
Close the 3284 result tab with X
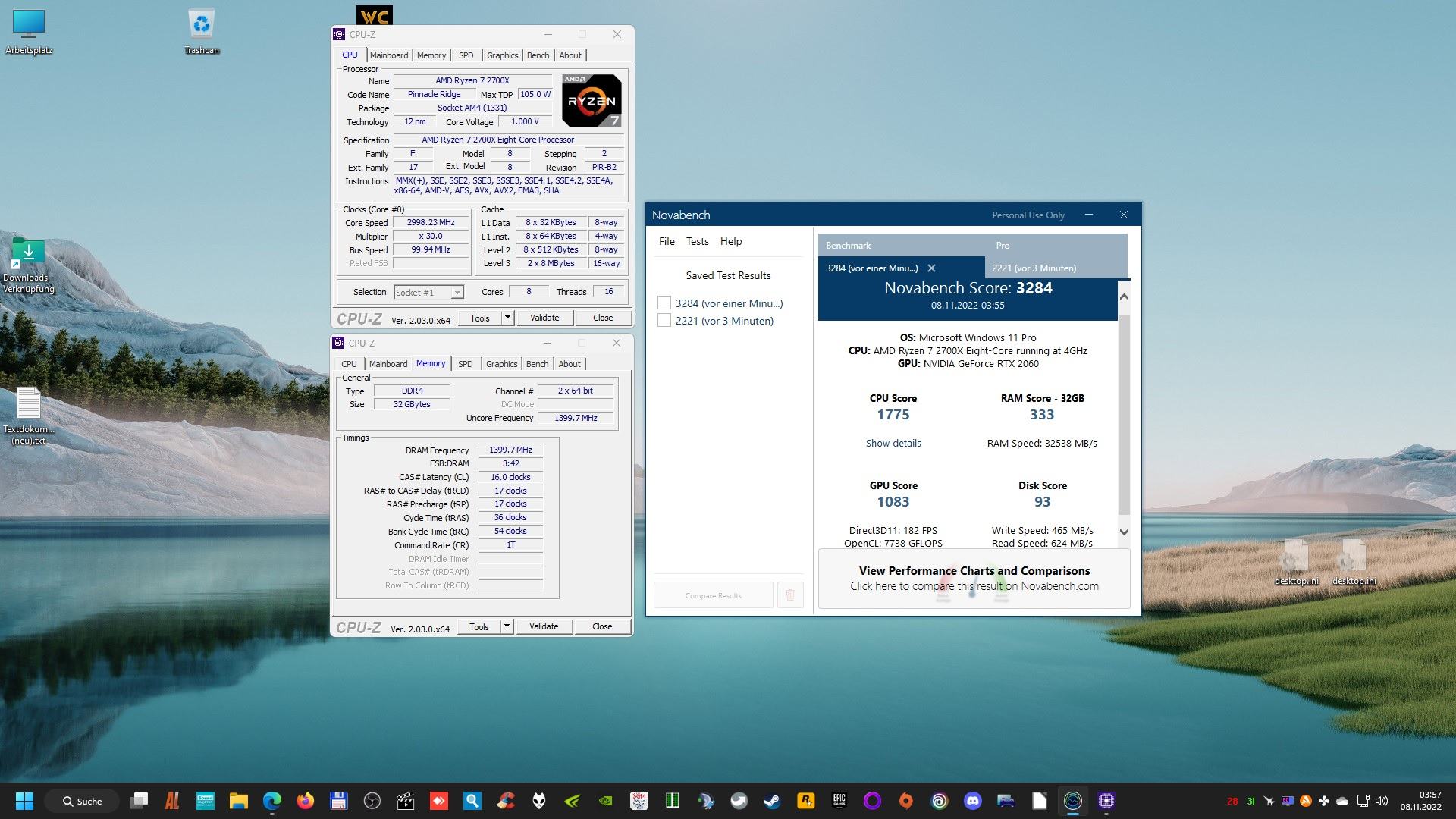tap(931, 268)
